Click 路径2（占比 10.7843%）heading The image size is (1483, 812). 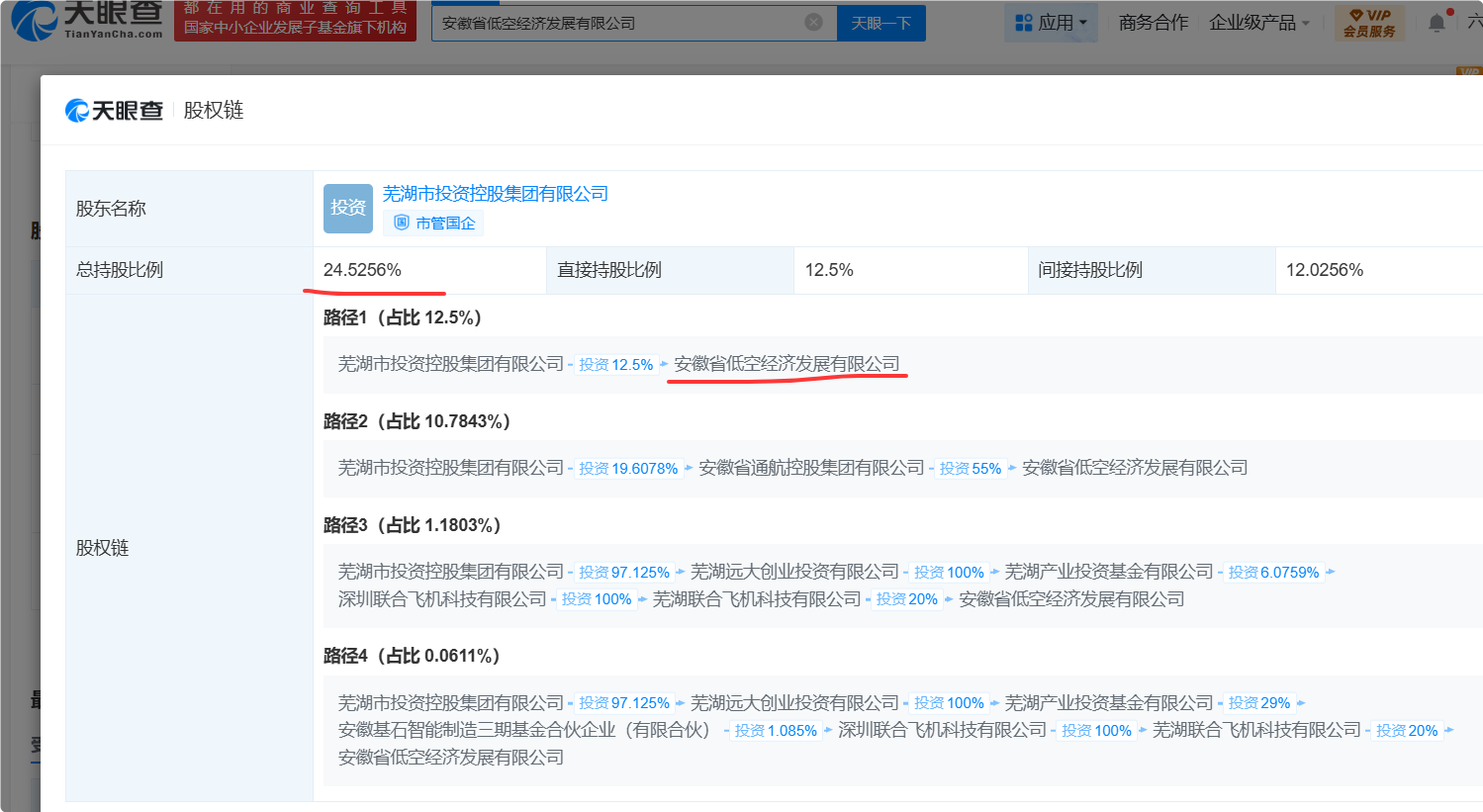[x=417, y=421]
